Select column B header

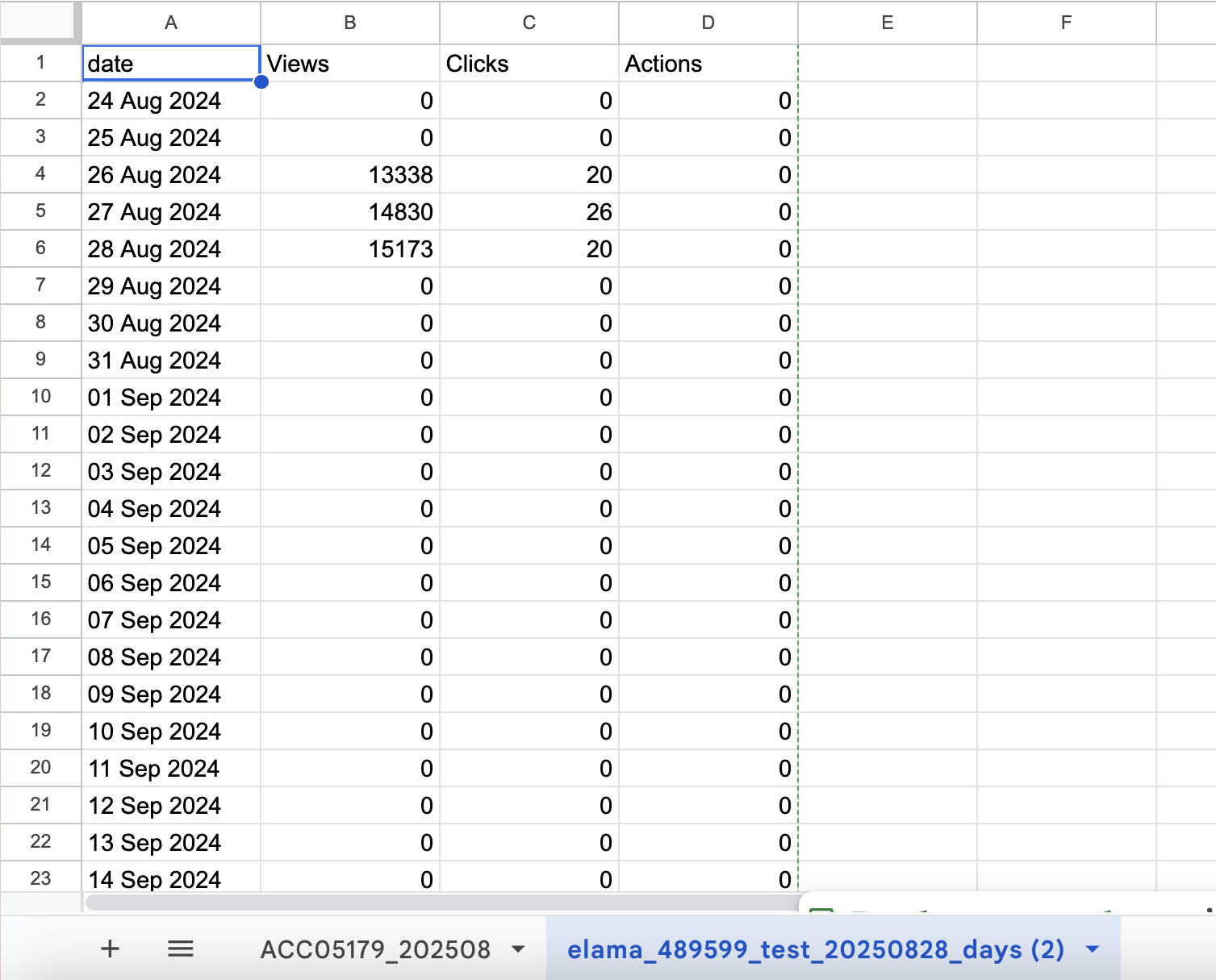tap(350, 23)
